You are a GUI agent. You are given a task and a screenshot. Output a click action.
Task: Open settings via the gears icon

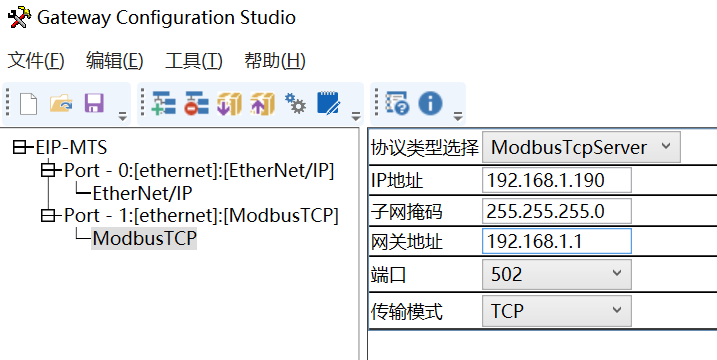295,103
